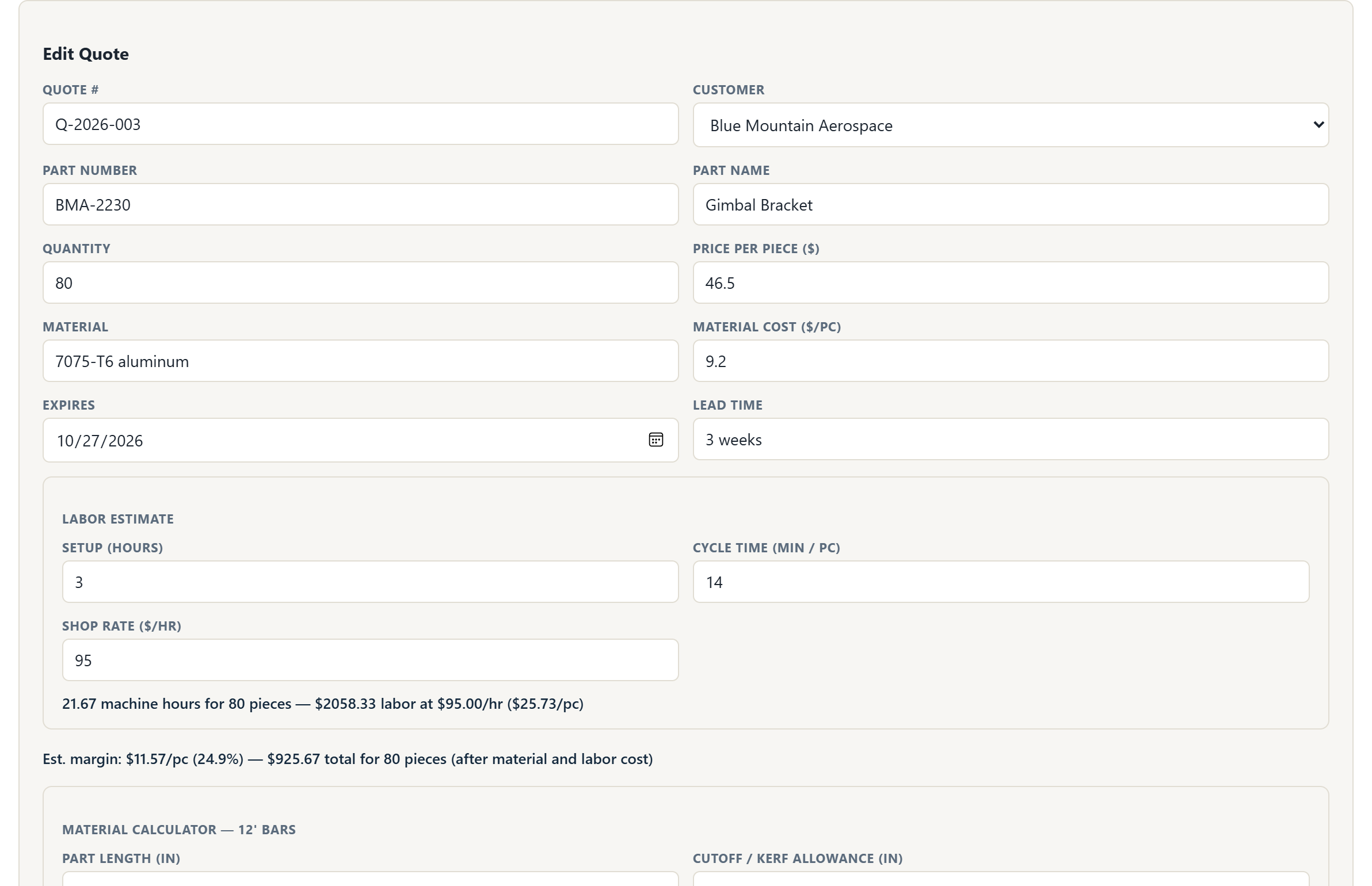The width and height of the screenshot is (1372, 886).
Task: Click the Setup (Hours) field
Action: tap(370, 582)
